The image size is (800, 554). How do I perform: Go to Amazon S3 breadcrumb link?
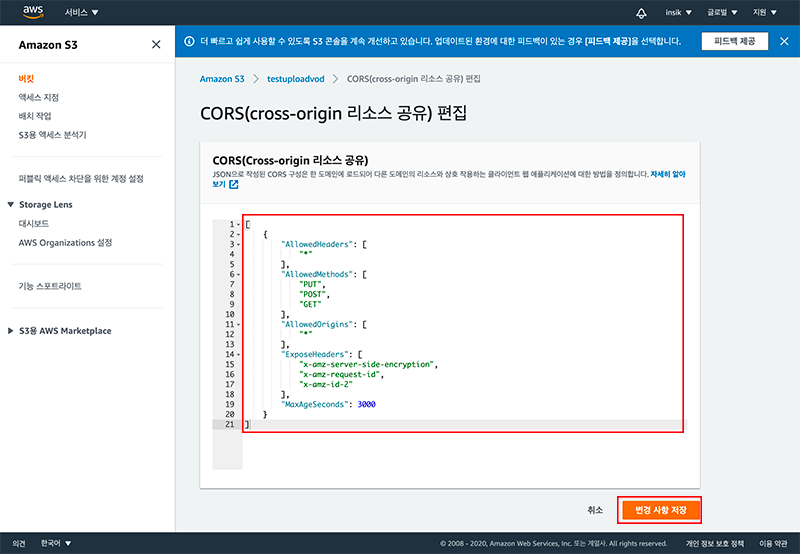click(x=222, y=79)
